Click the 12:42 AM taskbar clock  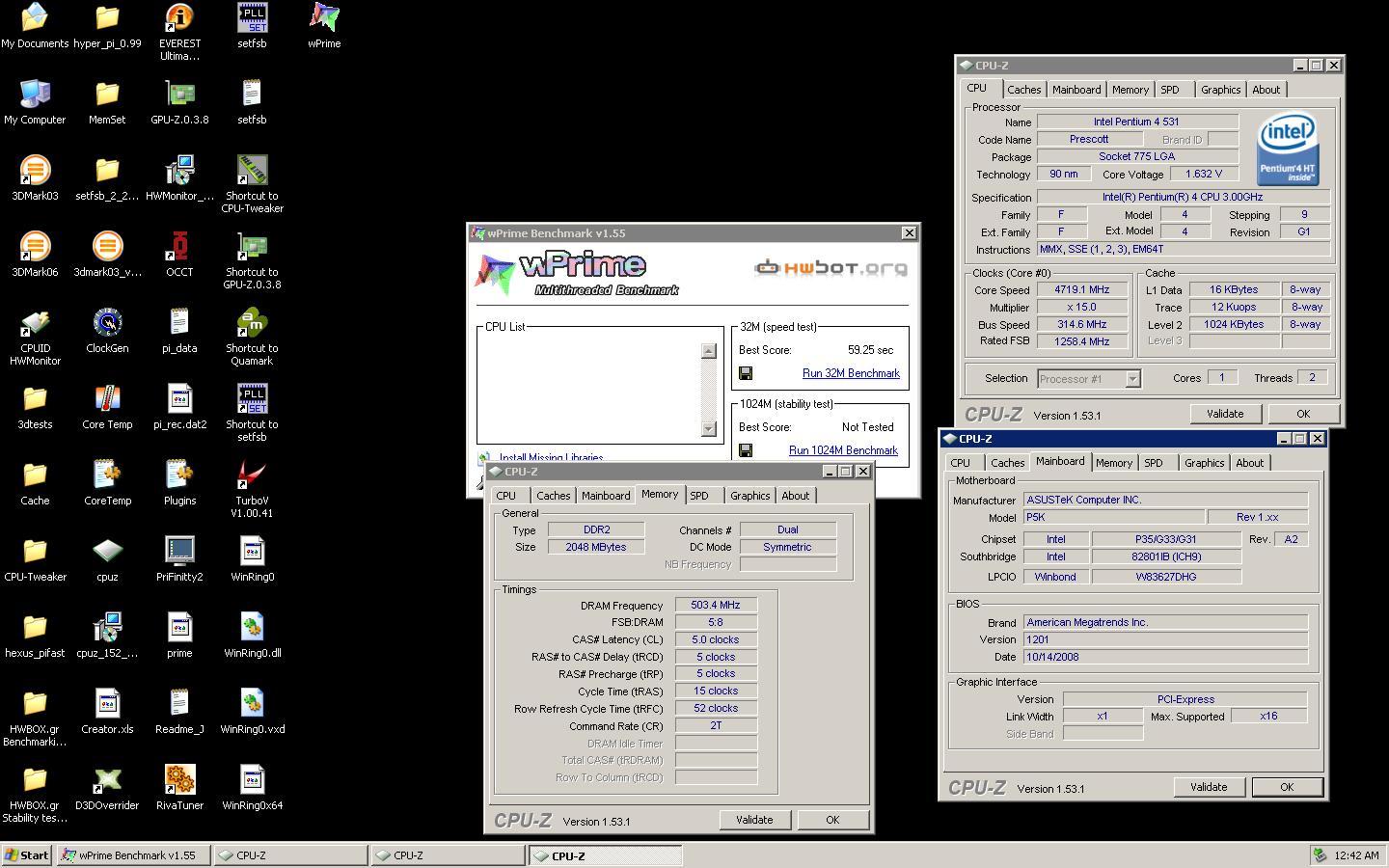[1355, 855]
